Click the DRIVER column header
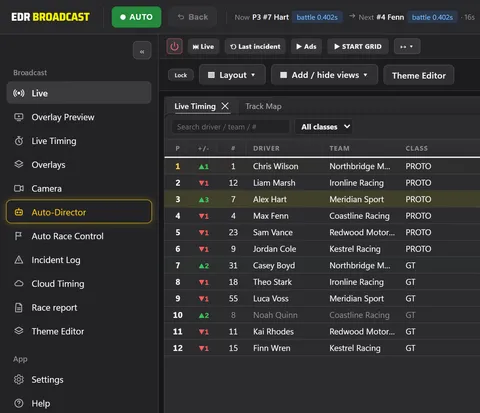Screen dimensions: 480x413 (x=266, y=148)
